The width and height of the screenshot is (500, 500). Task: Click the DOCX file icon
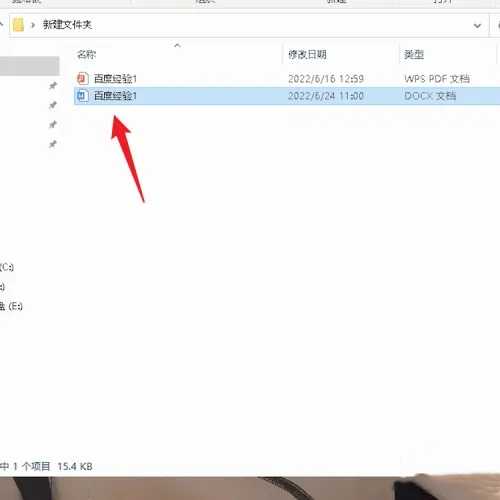point(83,96)
